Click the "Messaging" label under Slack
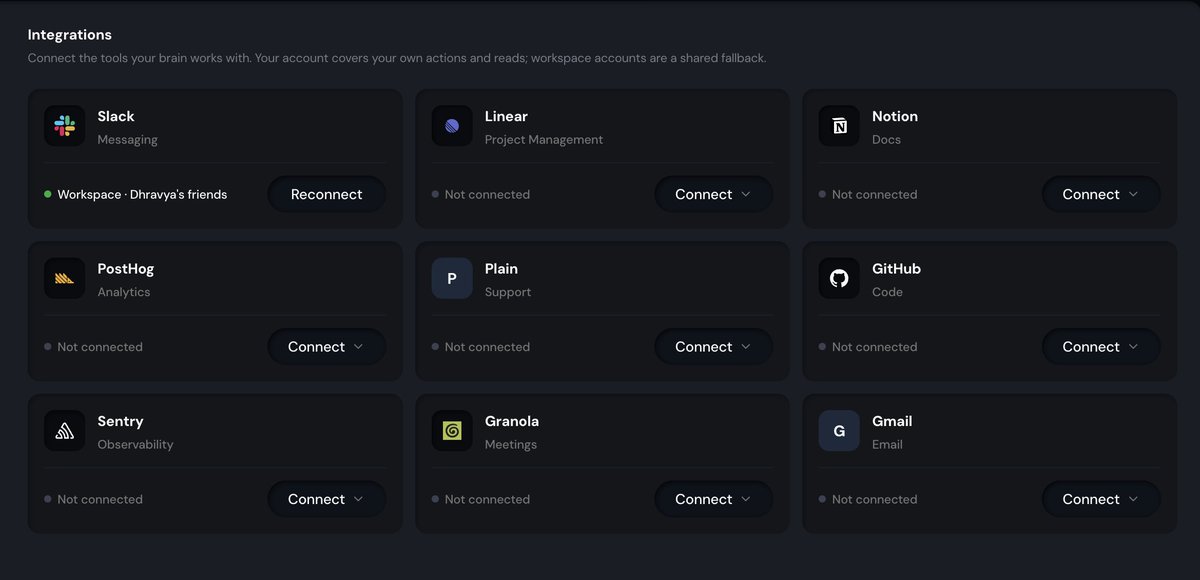The height and width of the screenshot is (580, 1200). click(x=127, y=140)
